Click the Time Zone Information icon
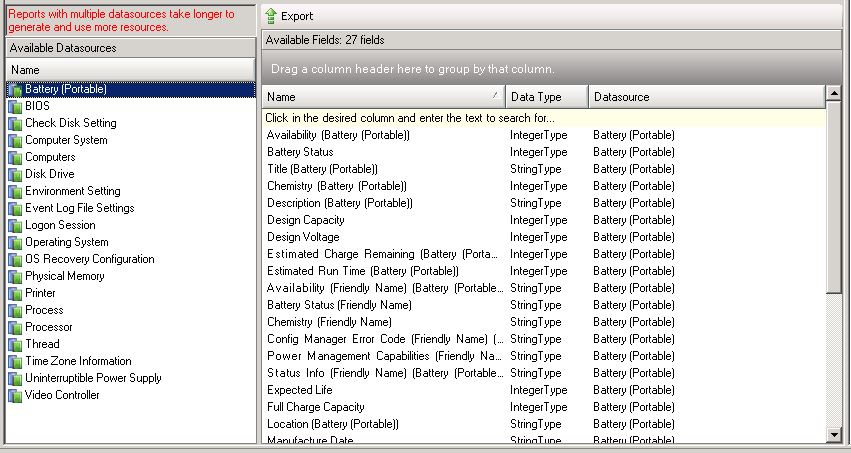The height and width of the screenshot is (453, 851). pos(15,361)
